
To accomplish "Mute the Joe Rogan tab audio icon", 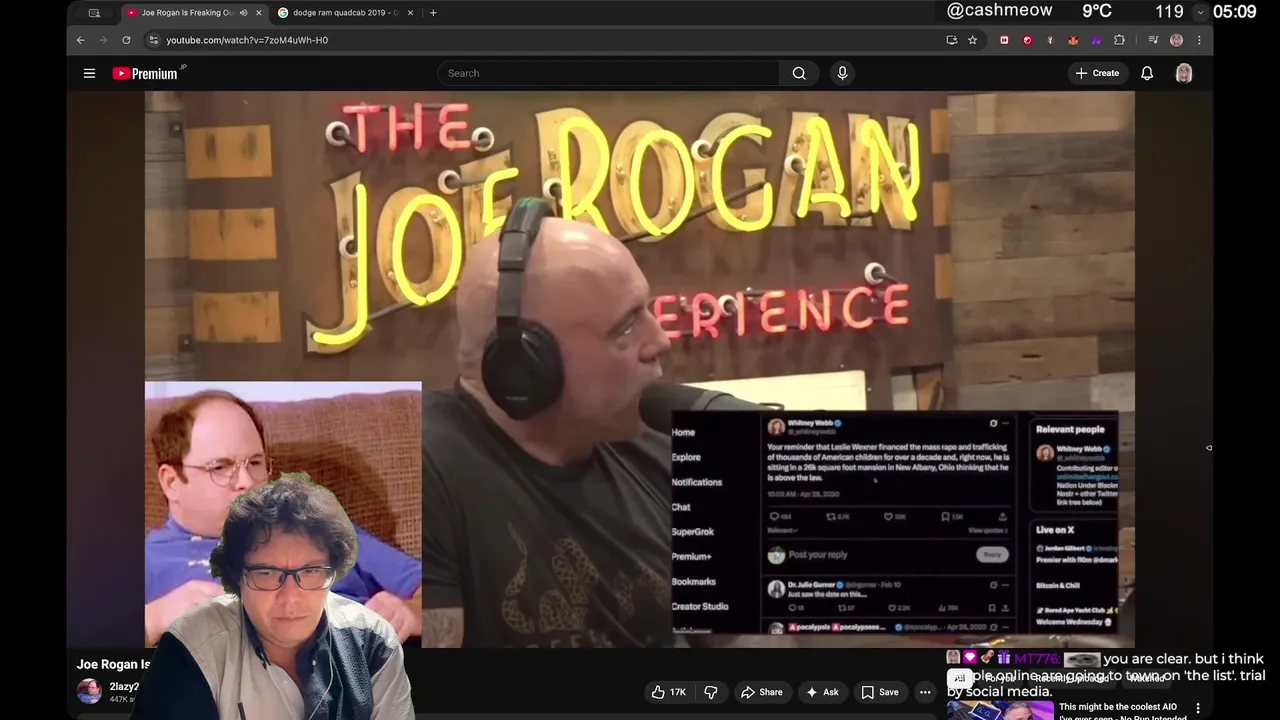I will coord(243,13).
